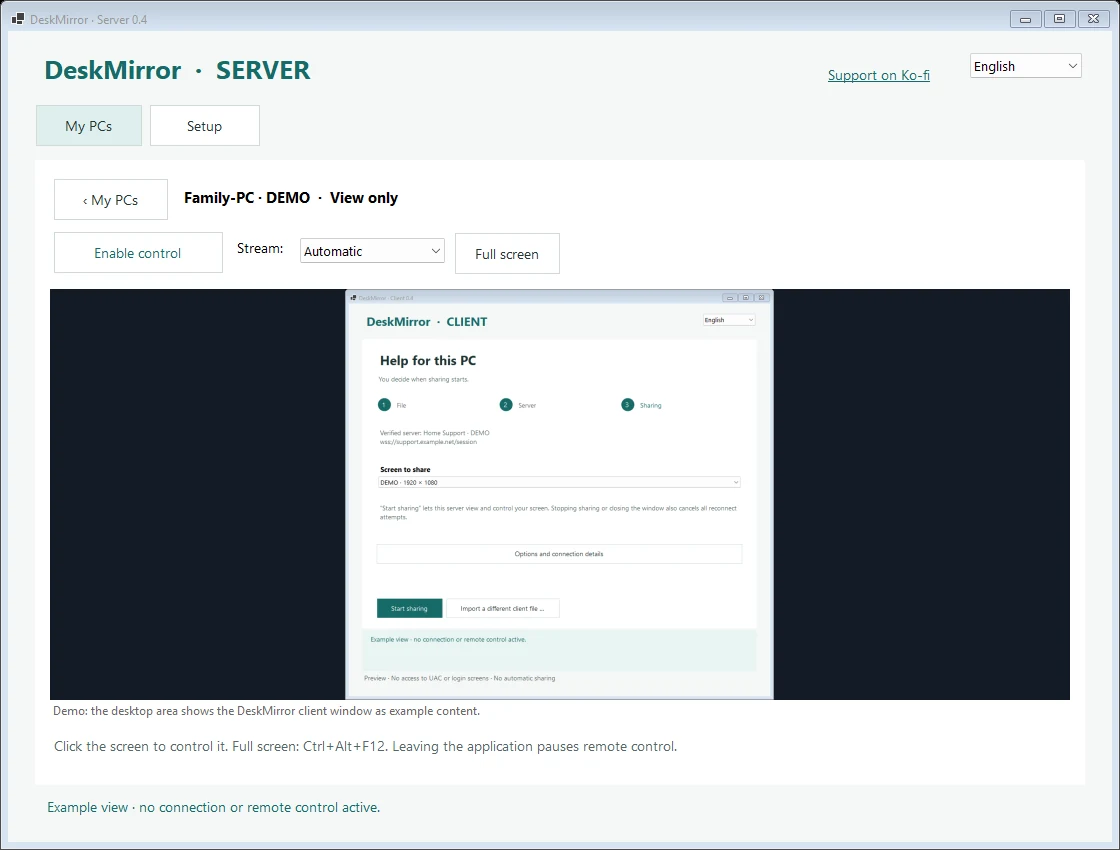Click the 'Example view · no connection' status text
1120x850 pixels.
click(x=214, y=807)
